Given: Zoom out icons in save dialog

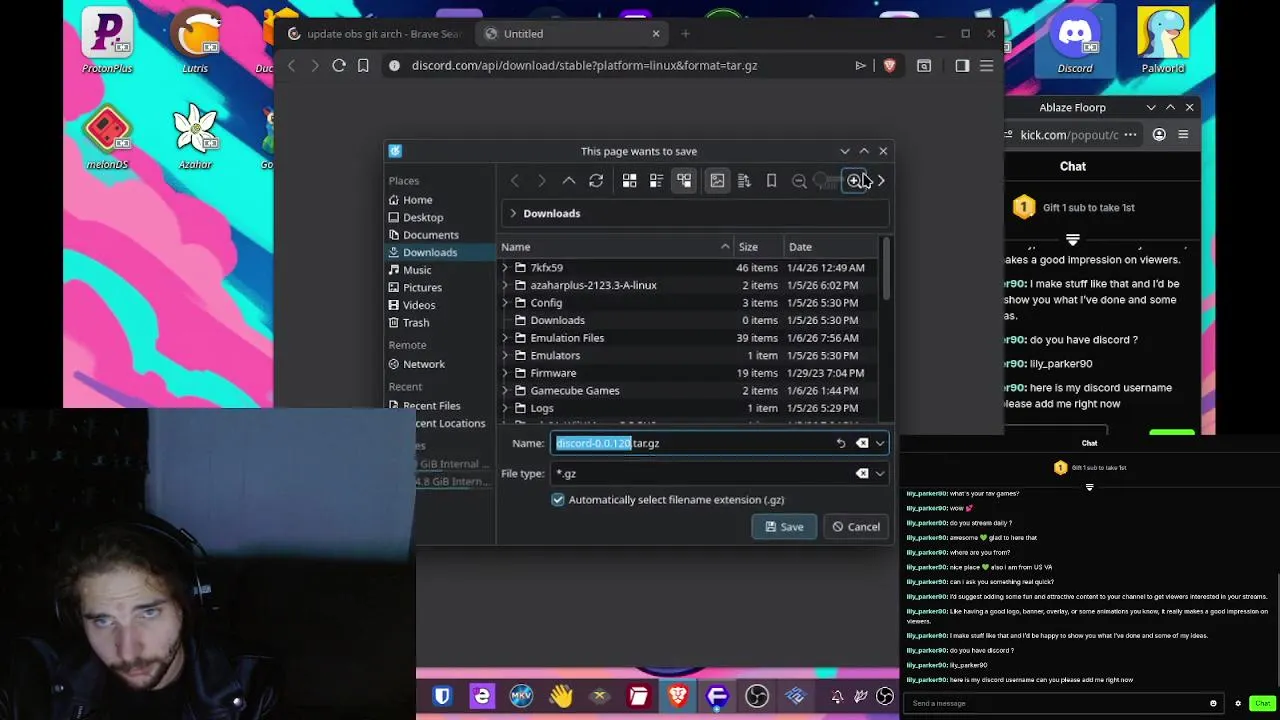Looking at the screenshot, I should click(799, 181).
